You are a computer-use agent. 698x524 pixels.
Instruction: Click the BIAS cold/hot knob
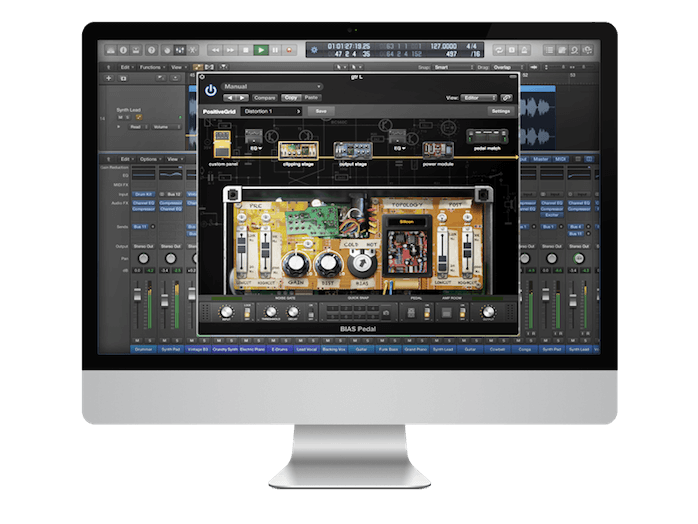pos(361,264)
